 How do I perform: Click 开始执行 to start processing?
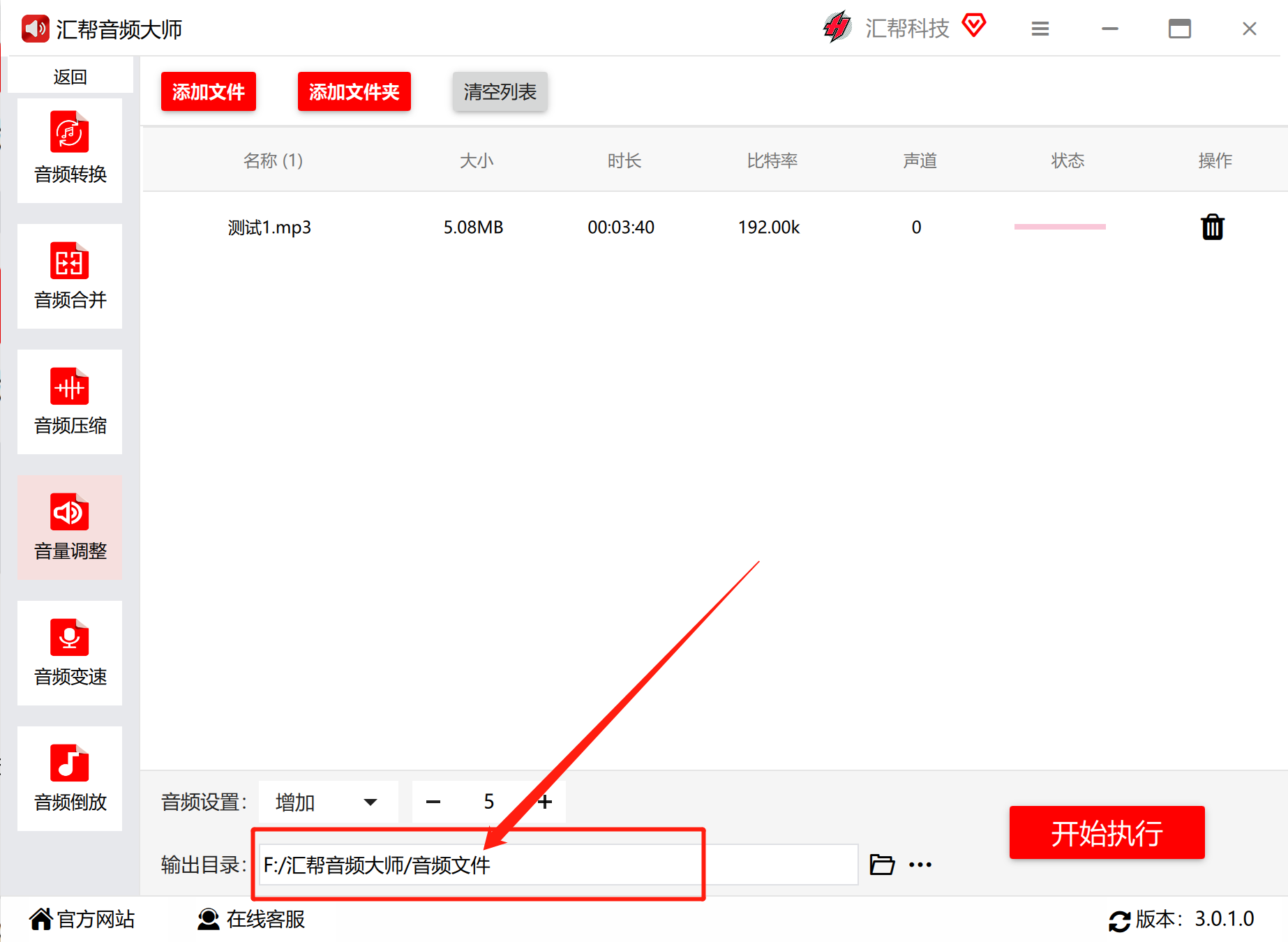pyautogui.click(x=1107, y=832)
